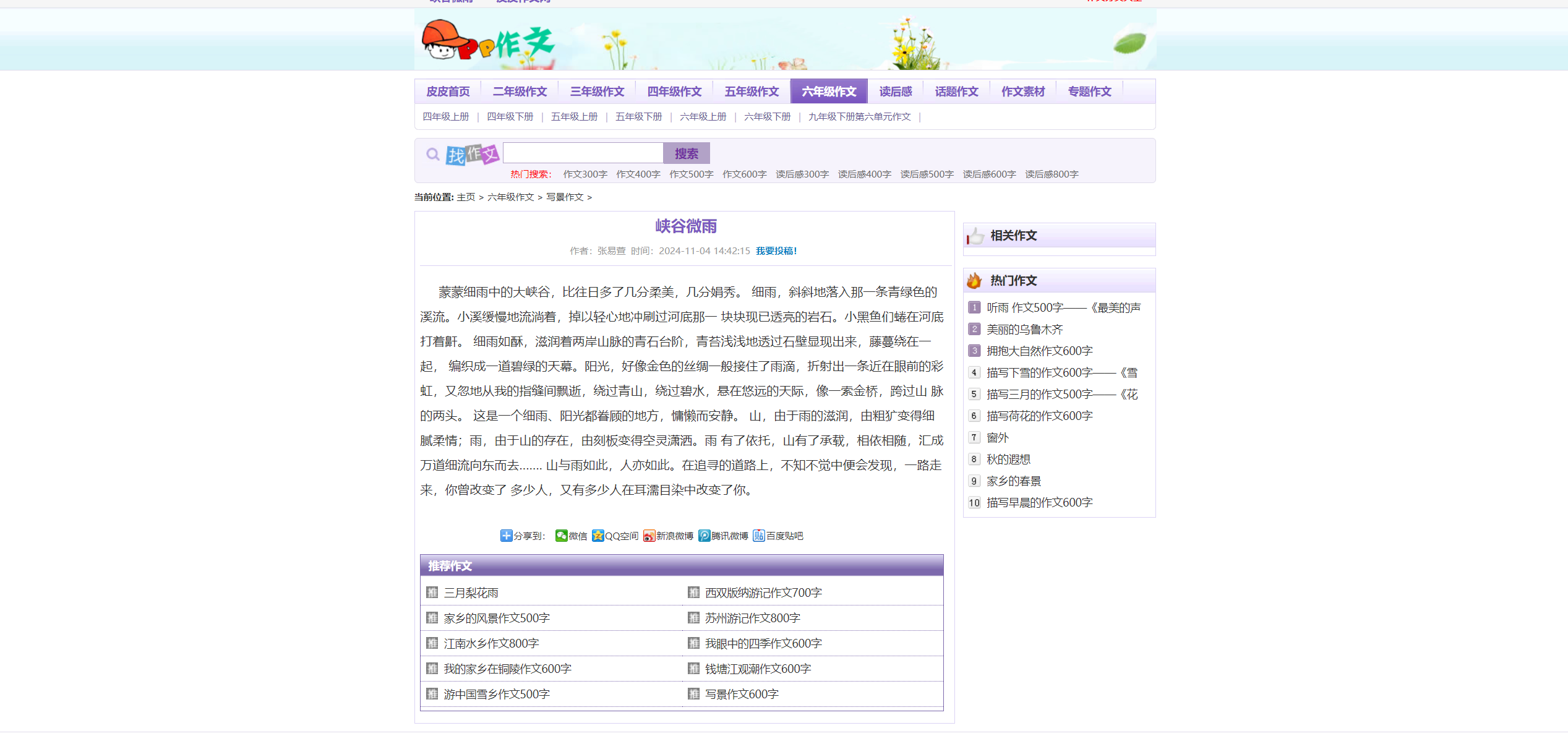Select the 六年级下册 sub-navigation link
Viewport: 1568px width, 736px height.
point(767,117)
